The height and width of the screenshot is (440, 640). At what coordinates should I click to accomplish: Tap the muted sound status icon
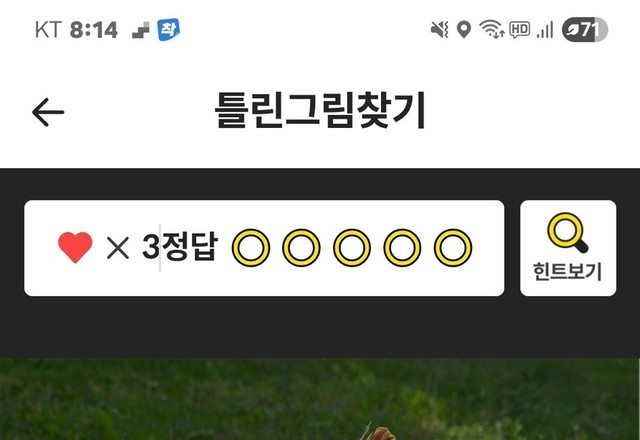(x=440, y=30)
